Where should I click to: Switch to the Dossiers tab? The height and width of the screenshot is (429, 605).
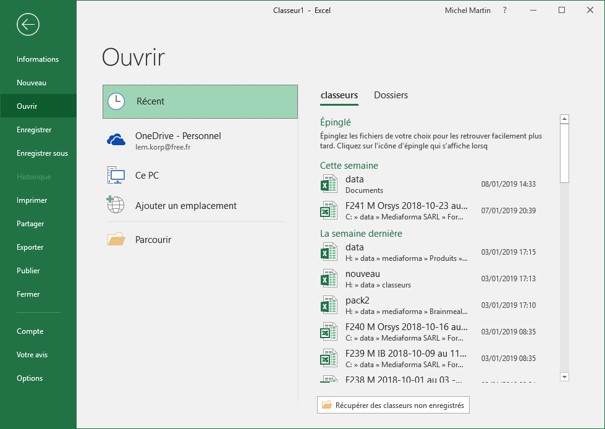coord(390,96)
